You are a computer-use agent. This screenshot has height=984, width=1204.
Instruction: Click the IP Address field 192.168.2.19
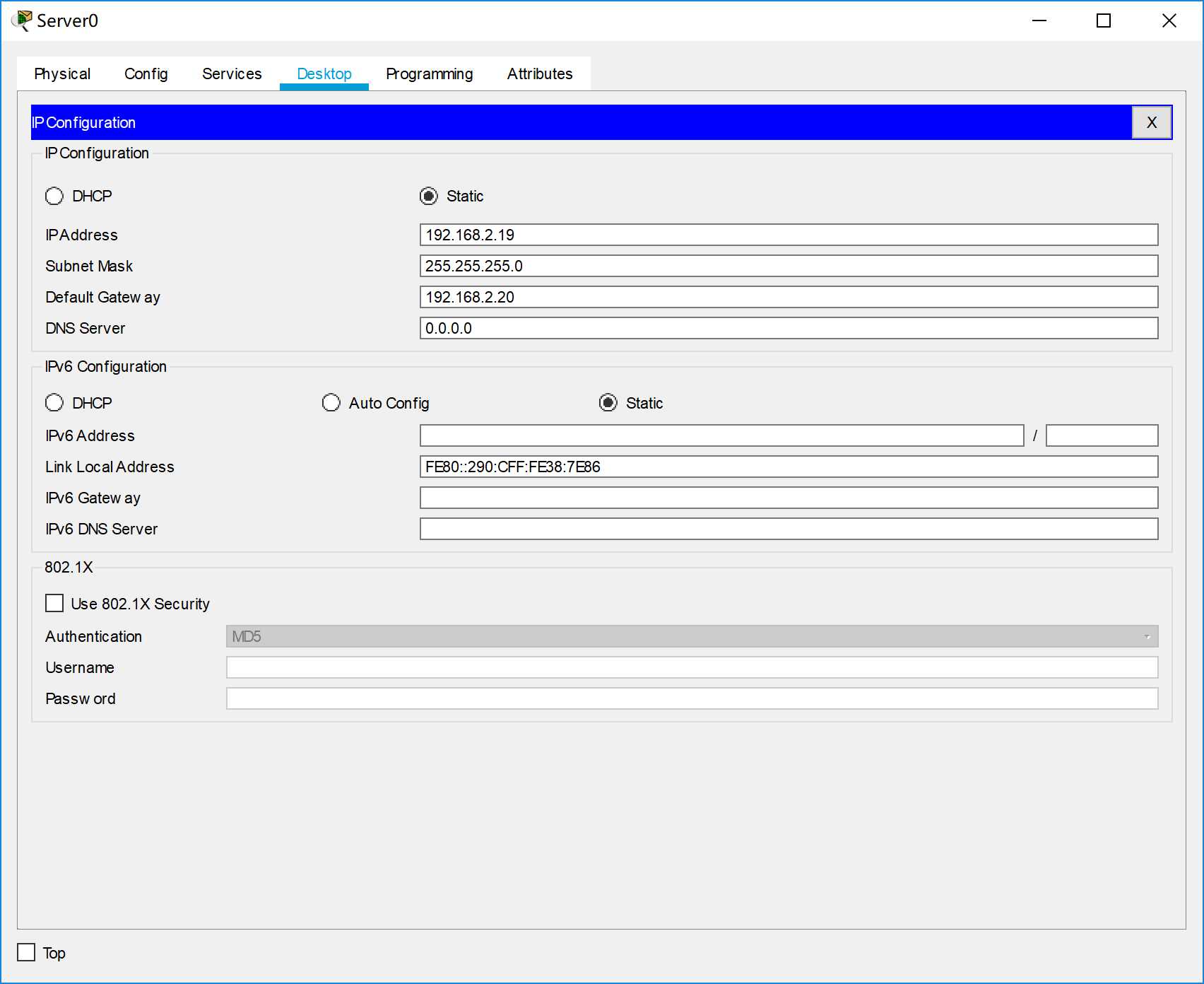point(789,235)
